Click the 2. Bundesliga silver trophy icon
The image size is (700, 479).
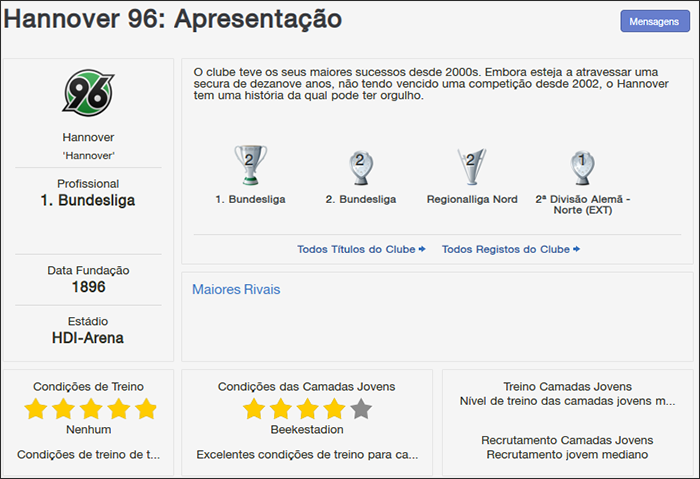coord(361,163)
